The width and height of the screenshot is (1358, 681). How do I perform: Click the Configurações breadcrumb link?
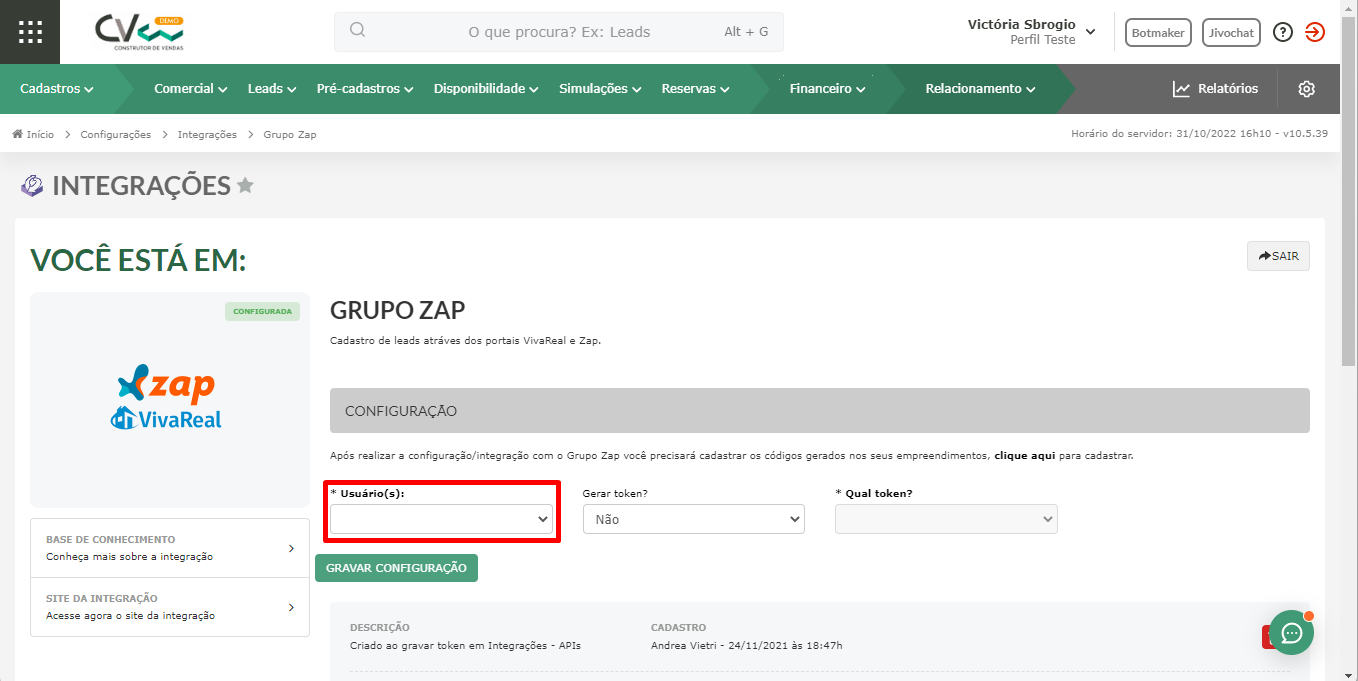(116, 134)
